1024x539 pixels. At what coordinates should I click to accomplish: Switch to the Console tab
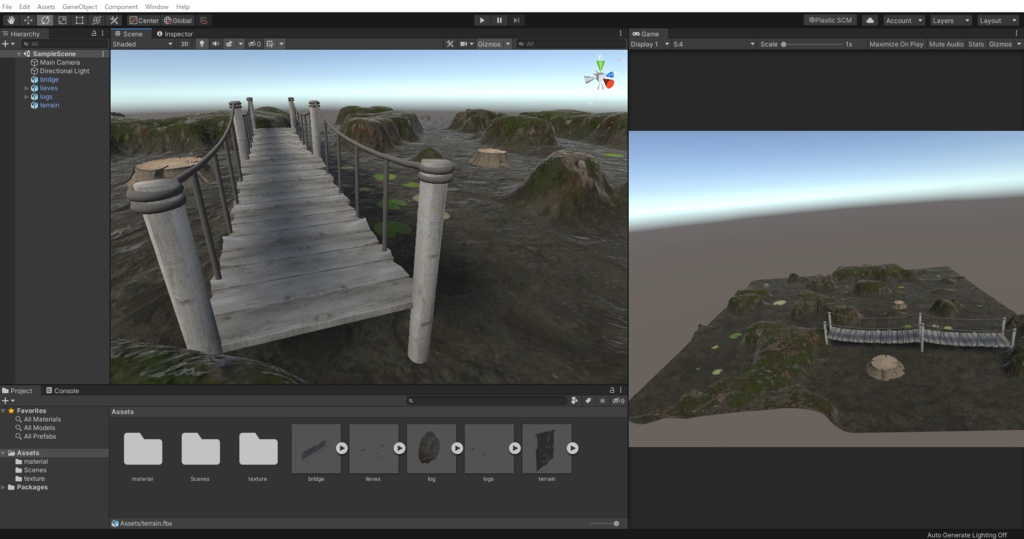(62, 391)
